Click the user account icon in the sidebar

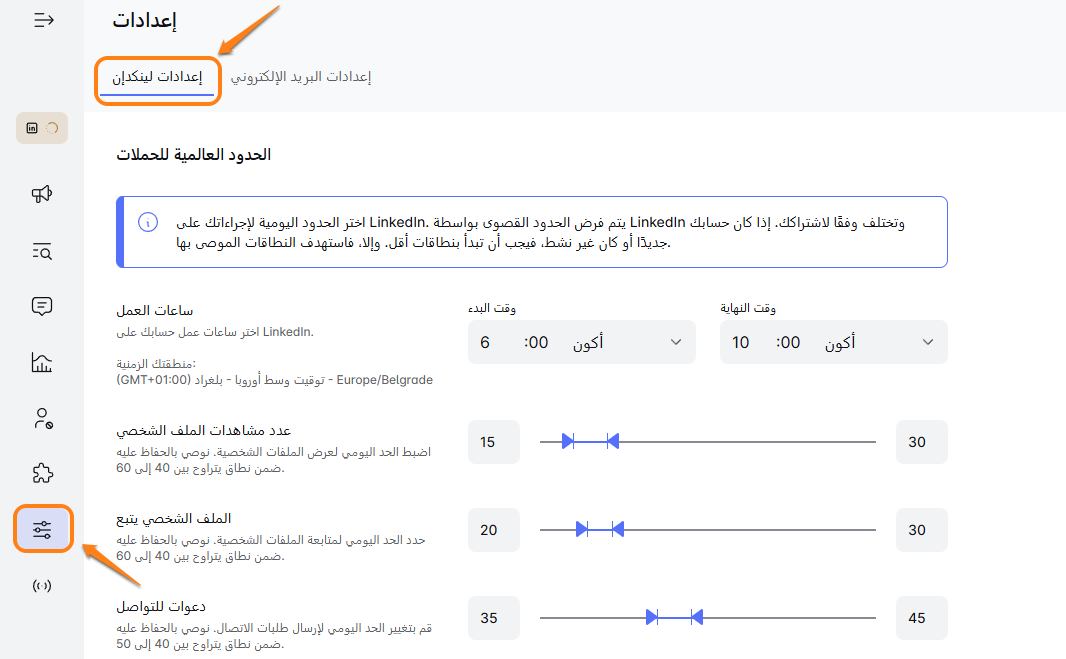(42, 418)
